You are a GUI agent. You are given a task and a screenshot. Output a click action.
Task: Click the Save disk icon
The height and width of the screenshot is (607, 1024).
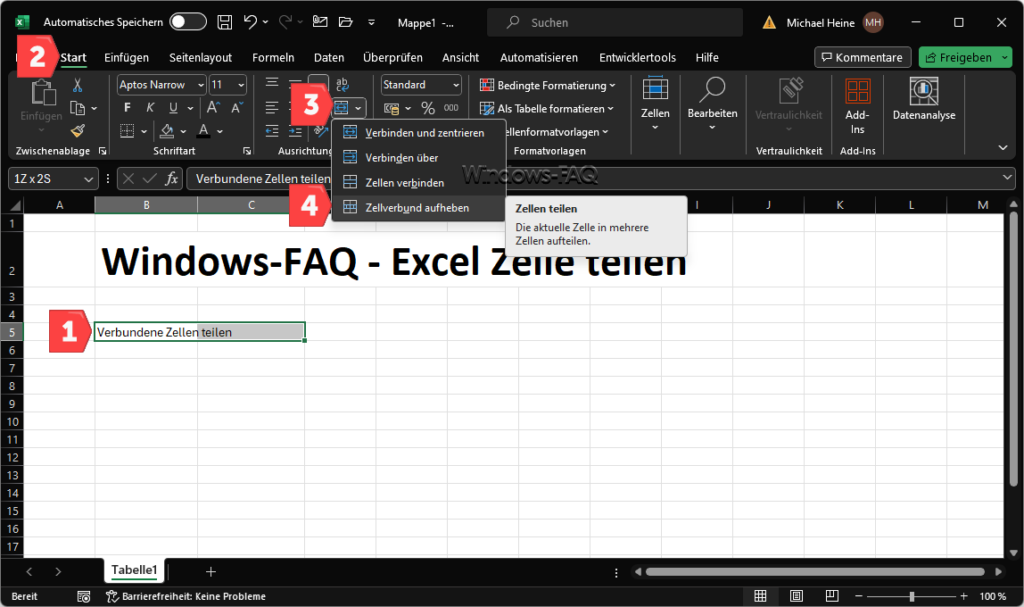(x=225, y=22)
